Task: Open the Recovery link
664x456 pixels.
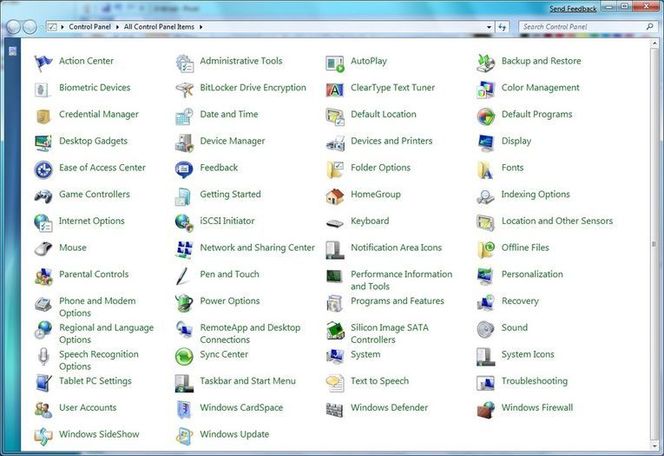Action: pyautogui.click(x=520, y=301)
